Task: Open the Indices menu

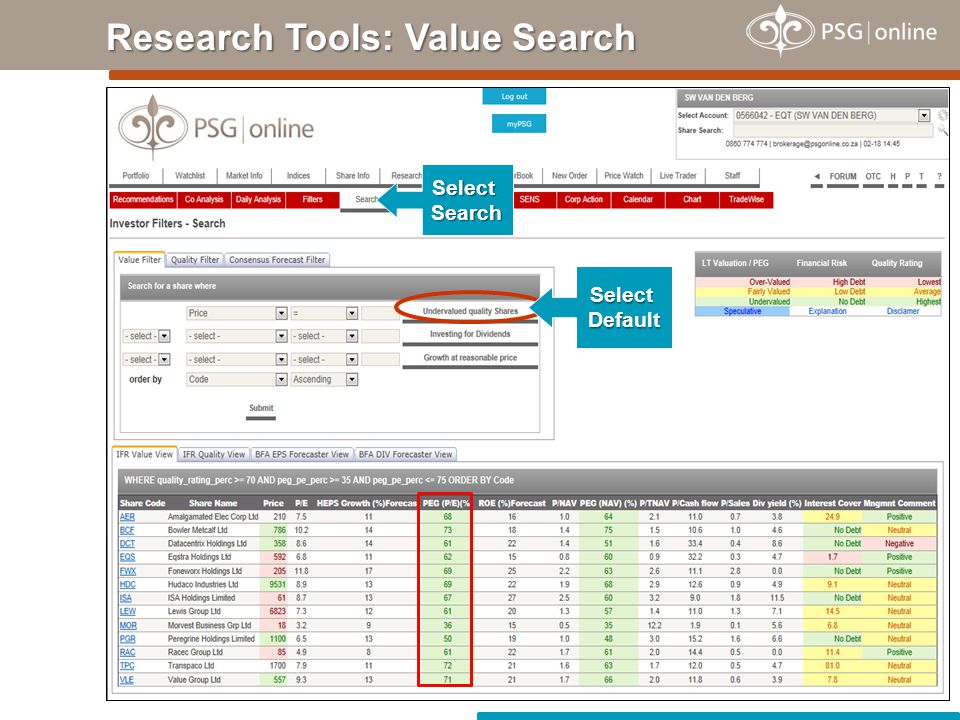Action: click(299, 176)
